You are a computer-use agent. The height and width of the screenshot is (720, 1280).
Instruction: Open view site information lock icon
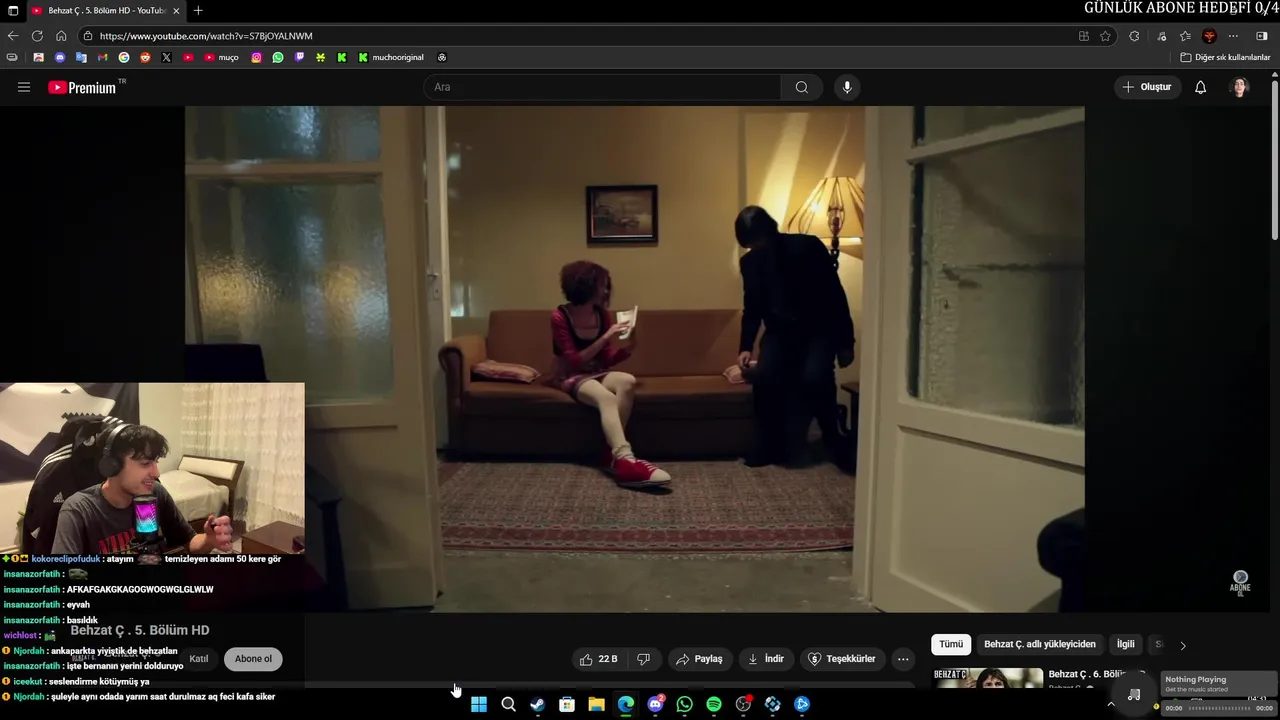pyautogui.click(x=88, y=36)
